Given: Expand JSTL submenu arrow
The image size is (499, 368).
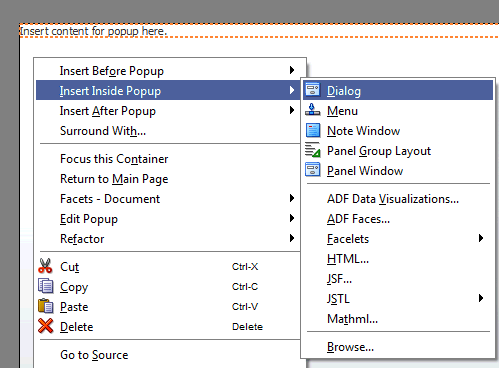Looking at the screenshot, I should (x=481, y=298).
